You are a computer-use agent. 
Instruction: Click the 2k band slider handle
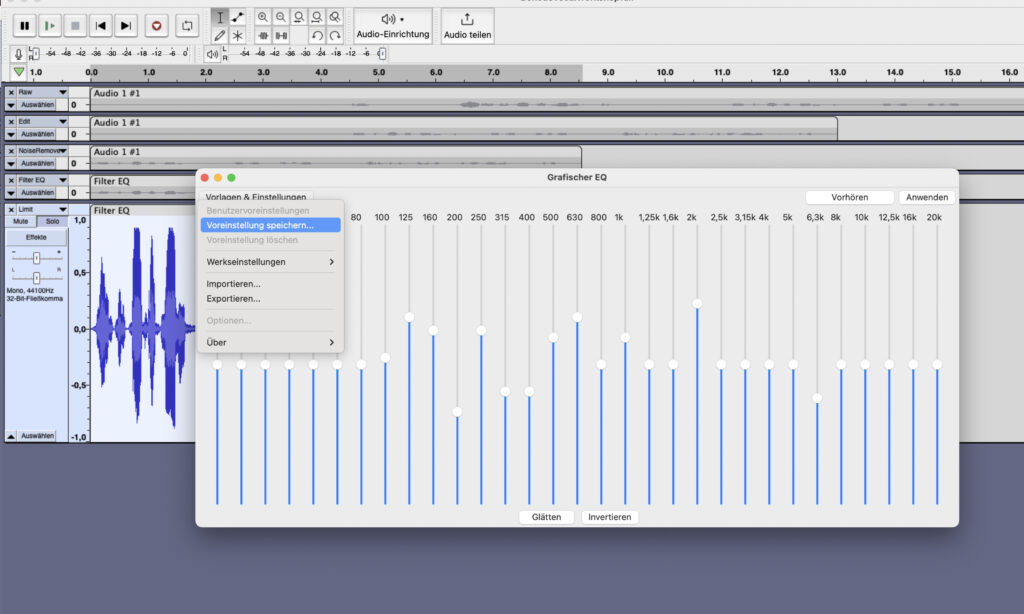pos(697,304)
